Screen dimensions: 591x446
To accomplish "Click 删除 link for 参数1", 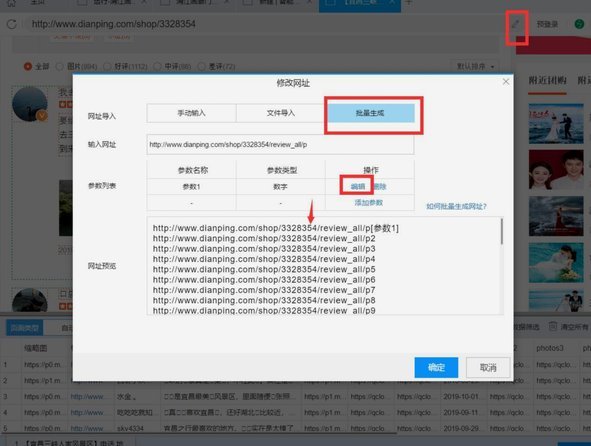I will pyautogui.click(x=380, y=187).
